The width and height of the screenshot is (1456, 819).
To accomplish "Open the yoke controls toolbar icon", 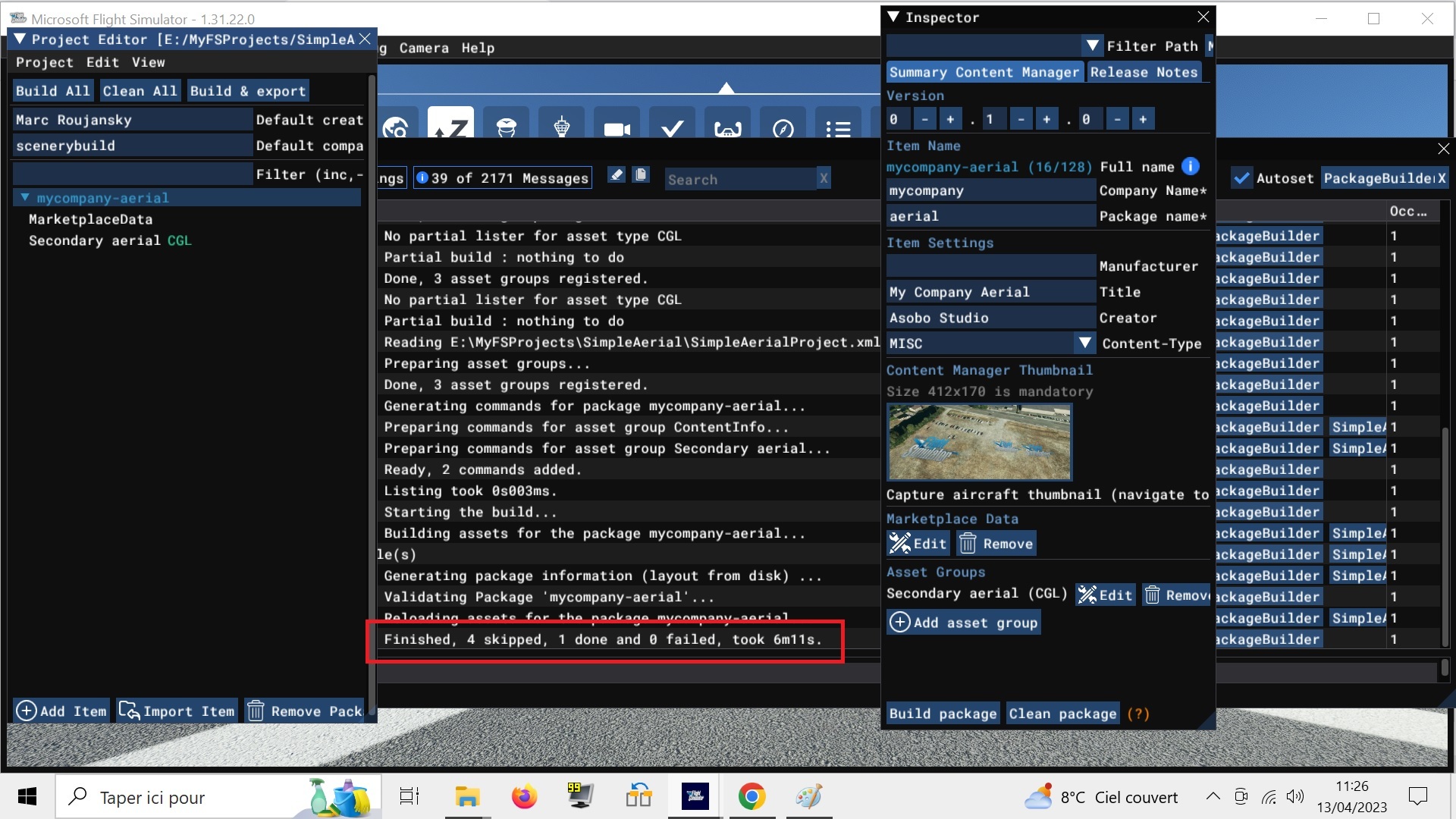I will pos(727,129).
